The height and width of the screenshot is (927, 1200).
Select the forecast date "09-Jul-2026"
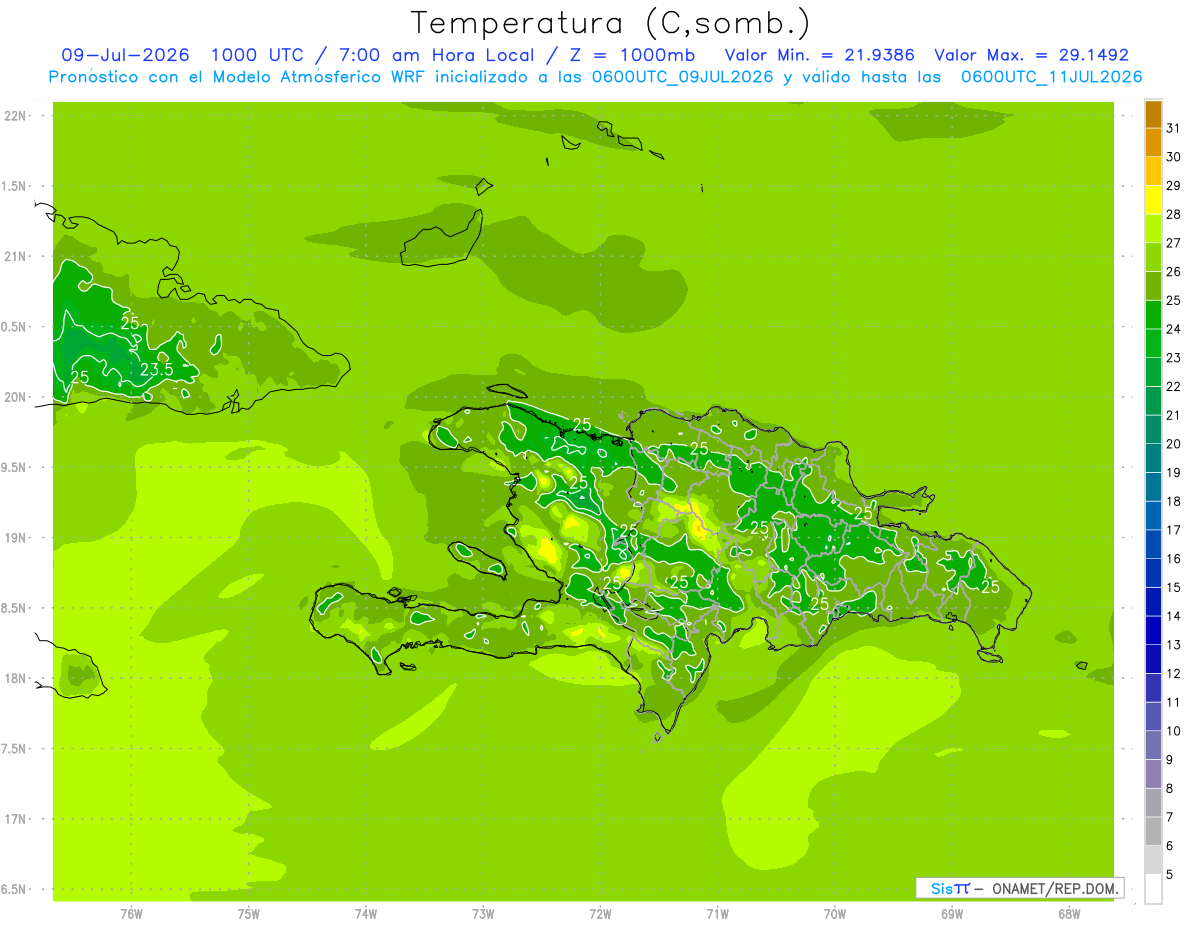click(125, 55)
